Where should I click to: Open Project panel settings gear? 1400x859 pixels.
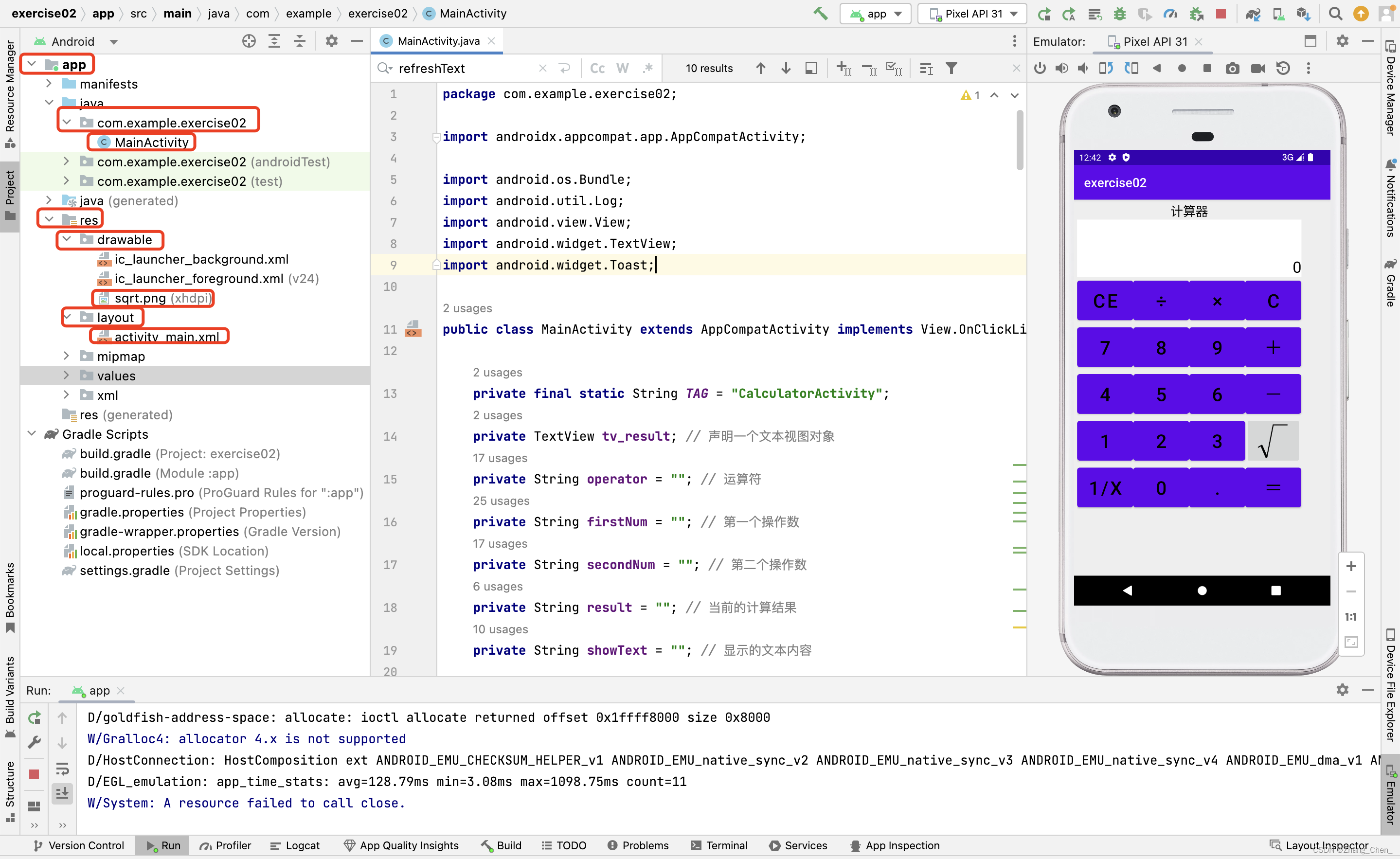pos(331,41)
